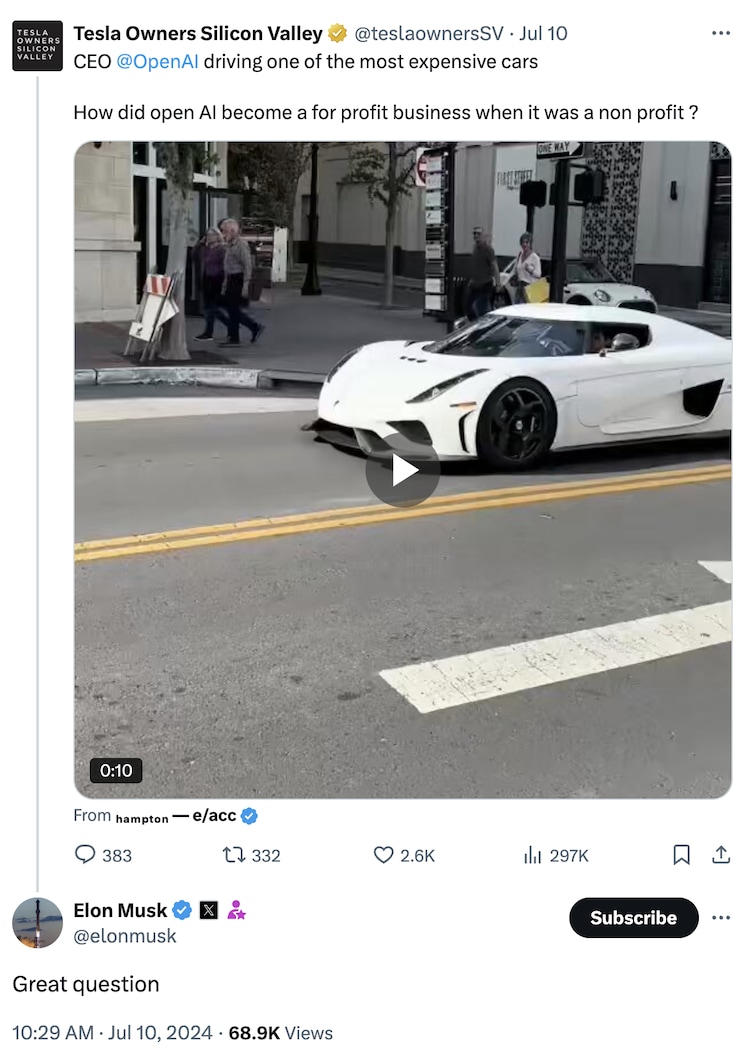Open Tesla Owners Silicon Valley avatar

[x=37, y=46]
